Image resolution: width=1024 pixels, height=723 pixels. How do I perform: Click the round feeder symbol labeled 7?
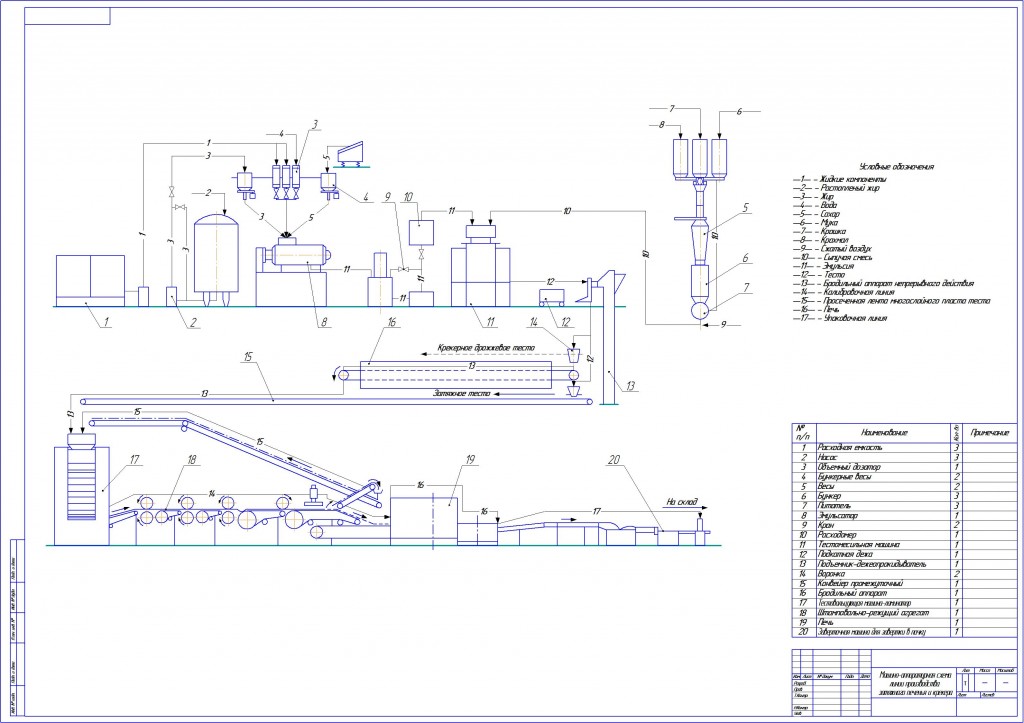point(703,310)
